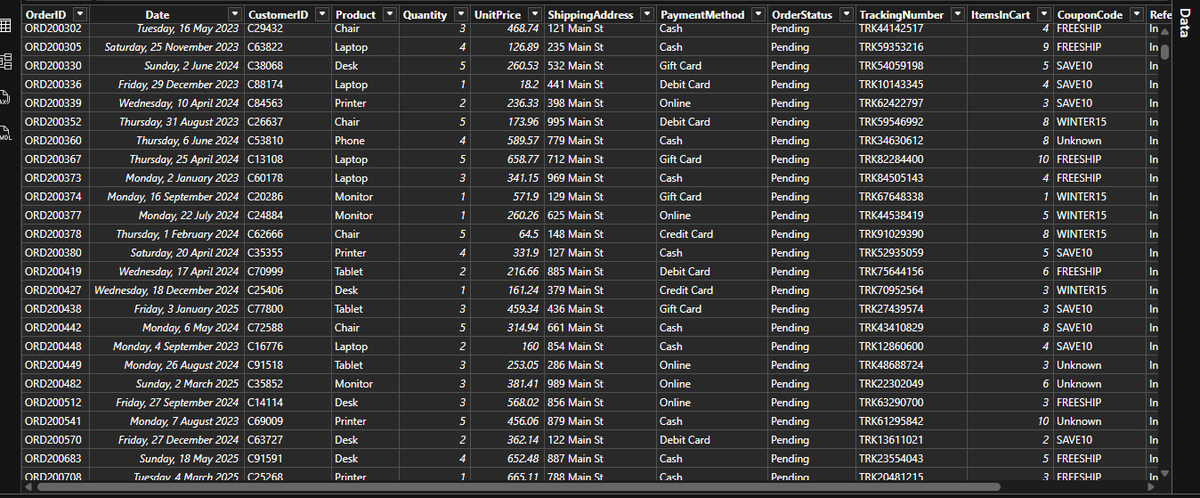This screenshot has height=498, width=1200.
Task: Select tracking cell TRK10143345
Action: coord(911,84)
